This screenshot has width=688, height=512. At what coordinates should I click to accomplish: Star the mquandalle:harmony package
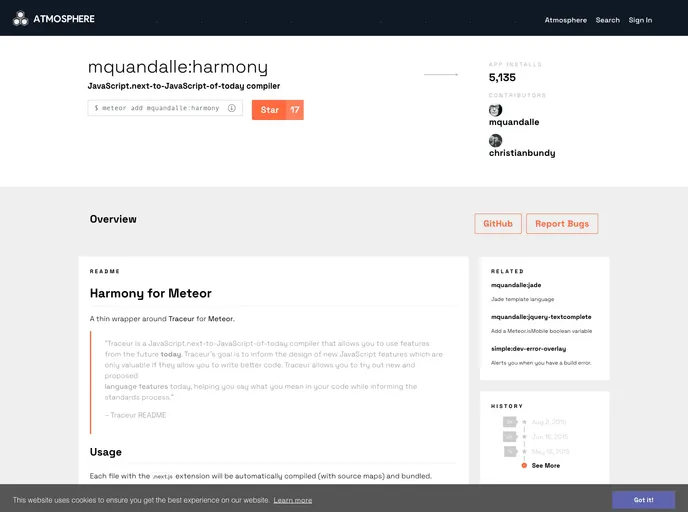[270, 110]
